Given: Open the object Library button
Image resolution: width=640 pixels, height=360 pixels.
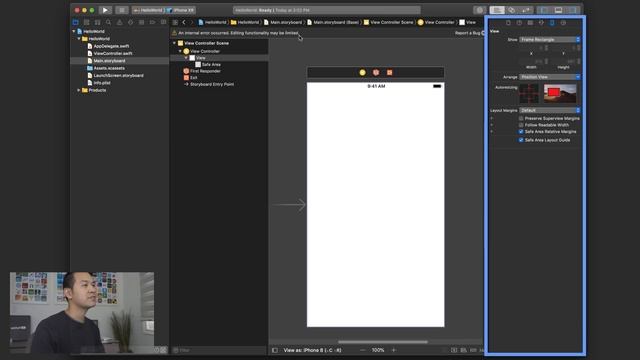Looking at the screenshot, I should click(480, 10).
